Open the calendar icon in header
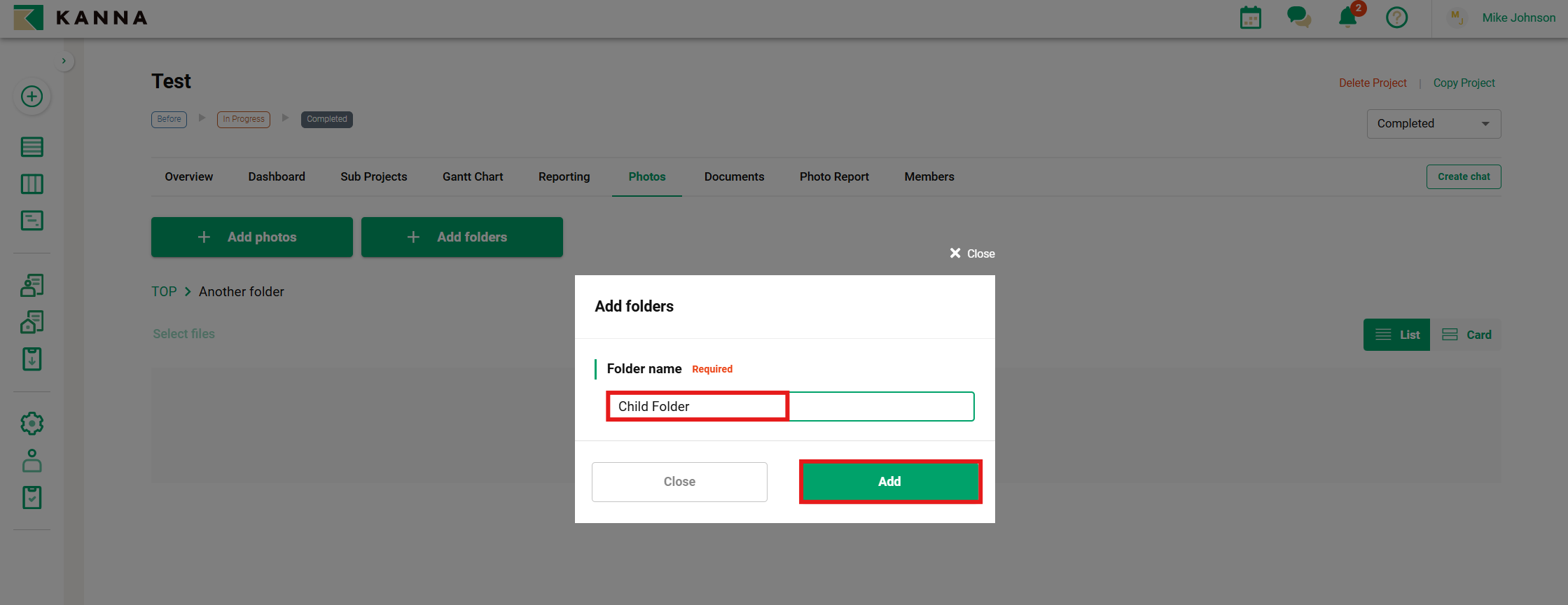Viewport: 1568px width, 605px height. point(1250,18)
